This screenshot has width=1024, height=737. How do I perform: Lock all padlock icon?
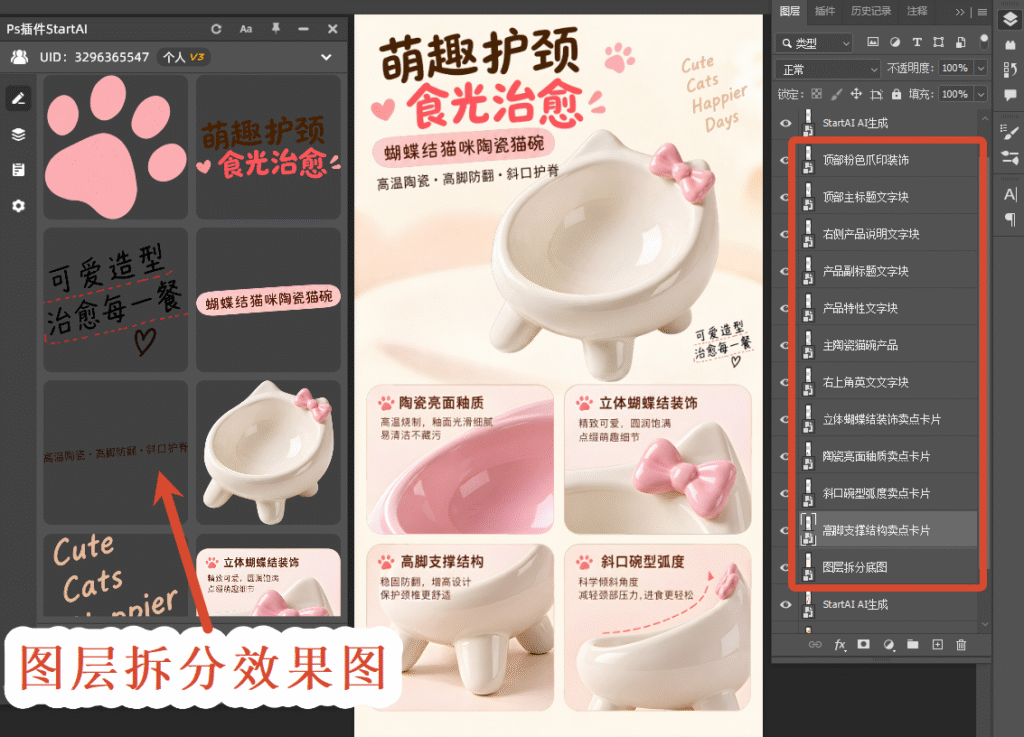[x=897, y=94]
